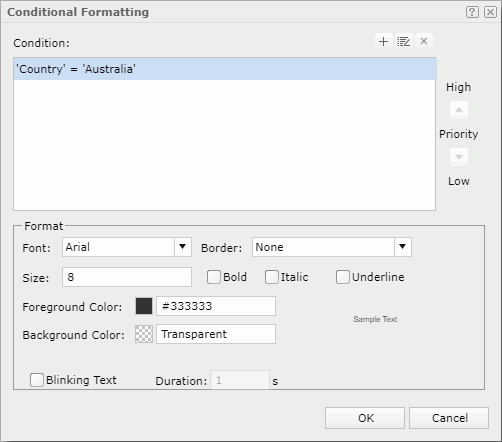This screenshot has height=442, width=502.
Task: Click the #333333 foreground color field
Action: pyautogui.click(x=216, y=306)
